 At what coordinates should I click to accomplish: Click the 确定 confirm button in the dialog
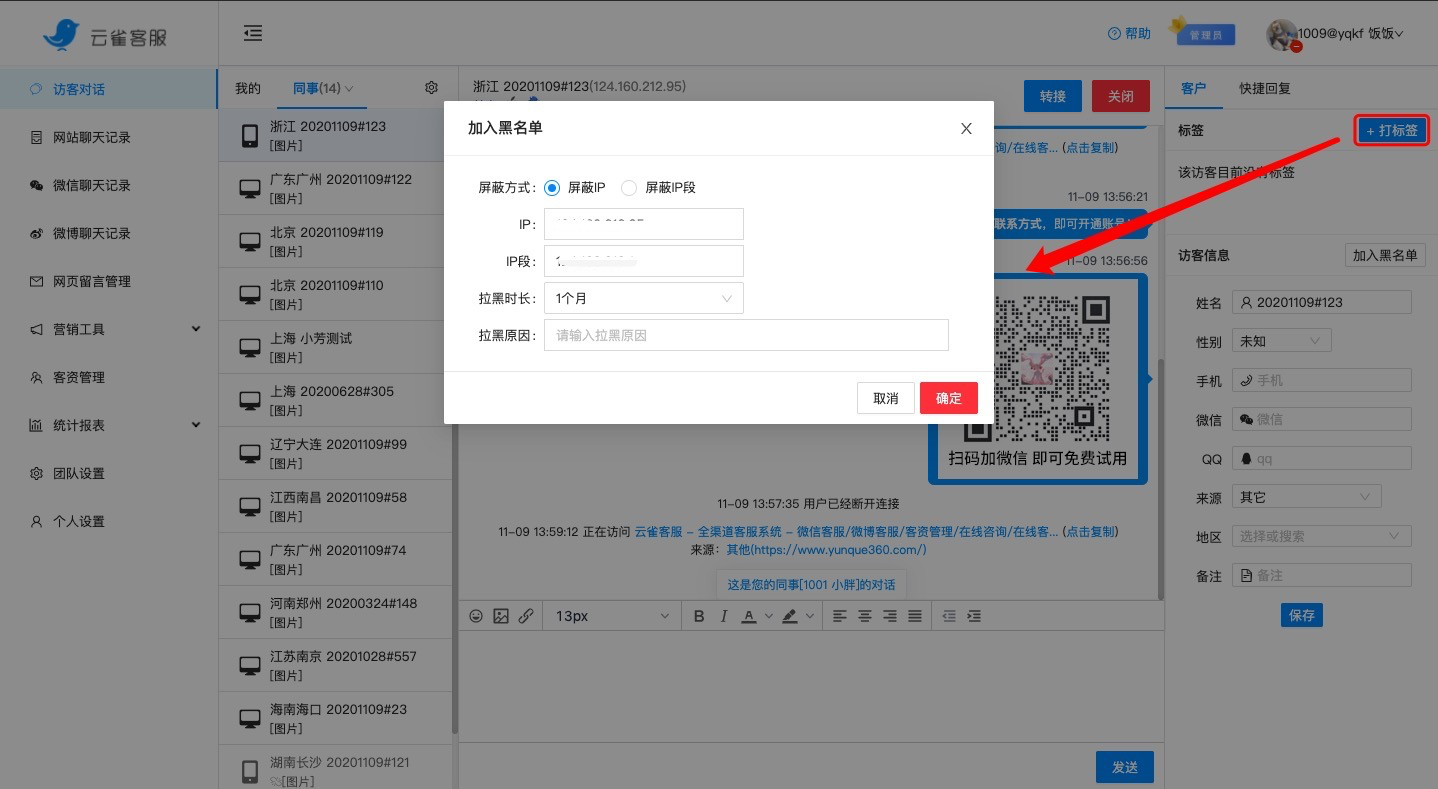(948, 397)
